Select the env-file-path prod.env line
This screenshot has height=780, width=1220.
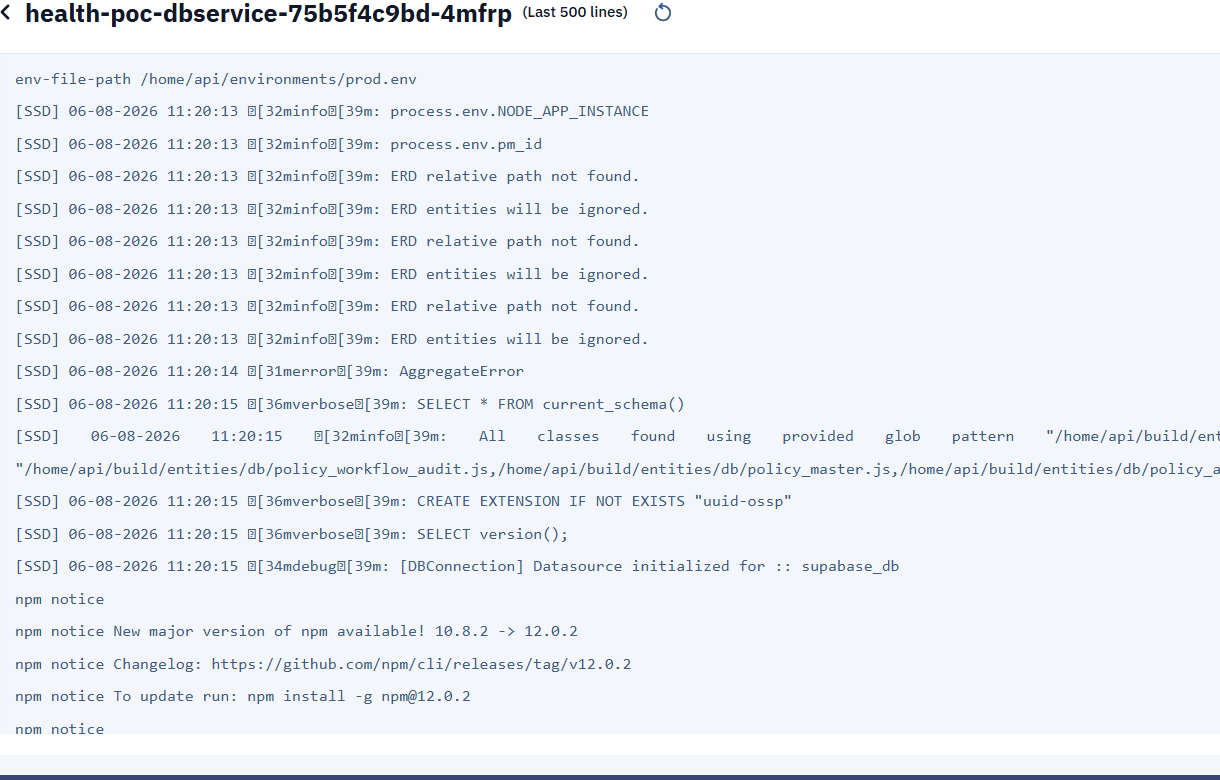[x=216, y=79]
